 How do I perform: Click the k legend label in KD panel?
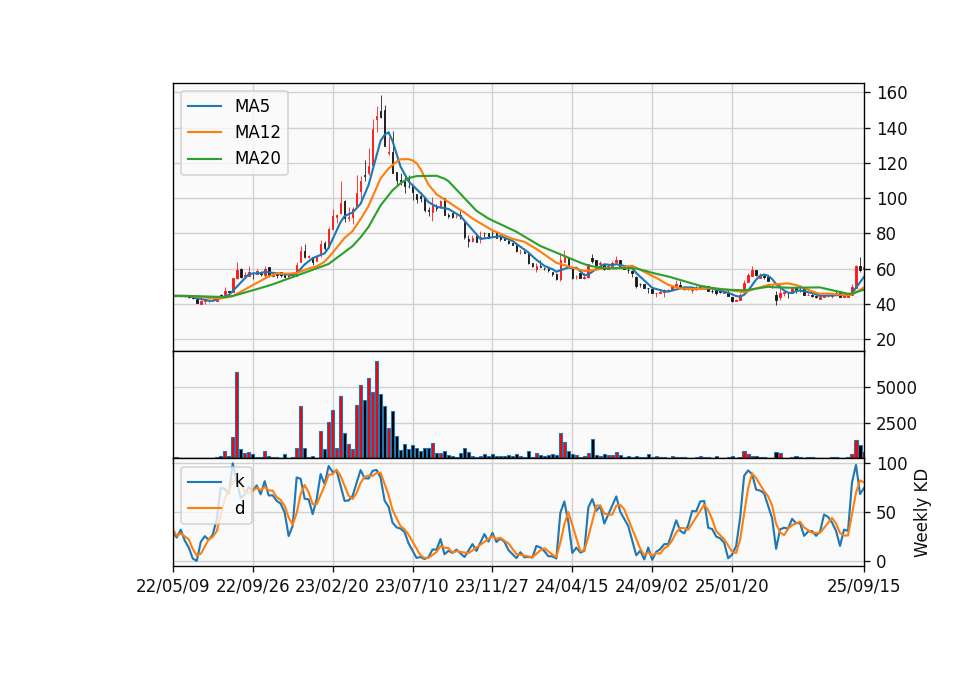click(x=239, y=481)
